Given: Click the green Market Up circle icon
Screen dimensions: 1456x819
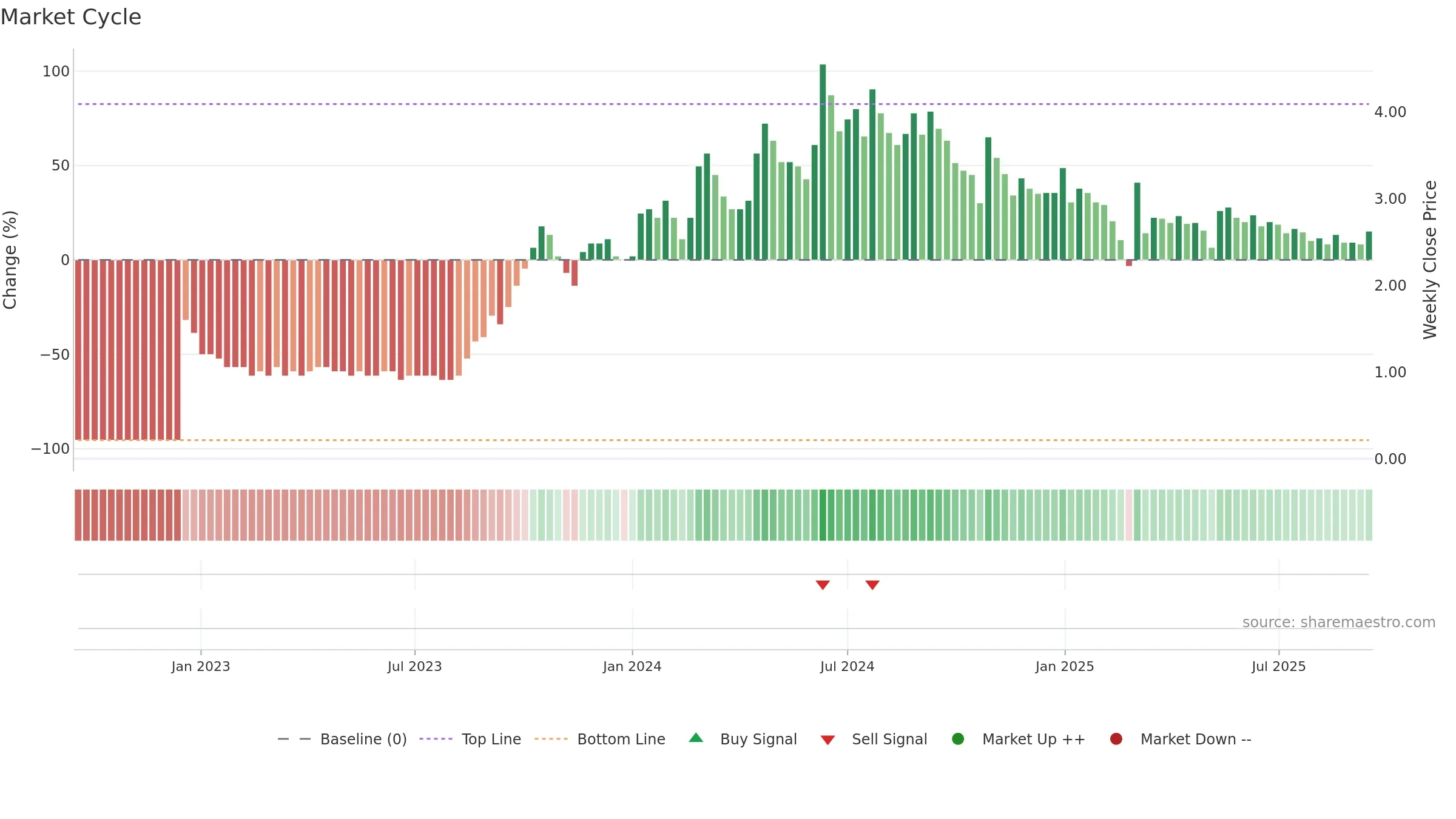Looking at the screenshot, I should (x=958, y=739).
